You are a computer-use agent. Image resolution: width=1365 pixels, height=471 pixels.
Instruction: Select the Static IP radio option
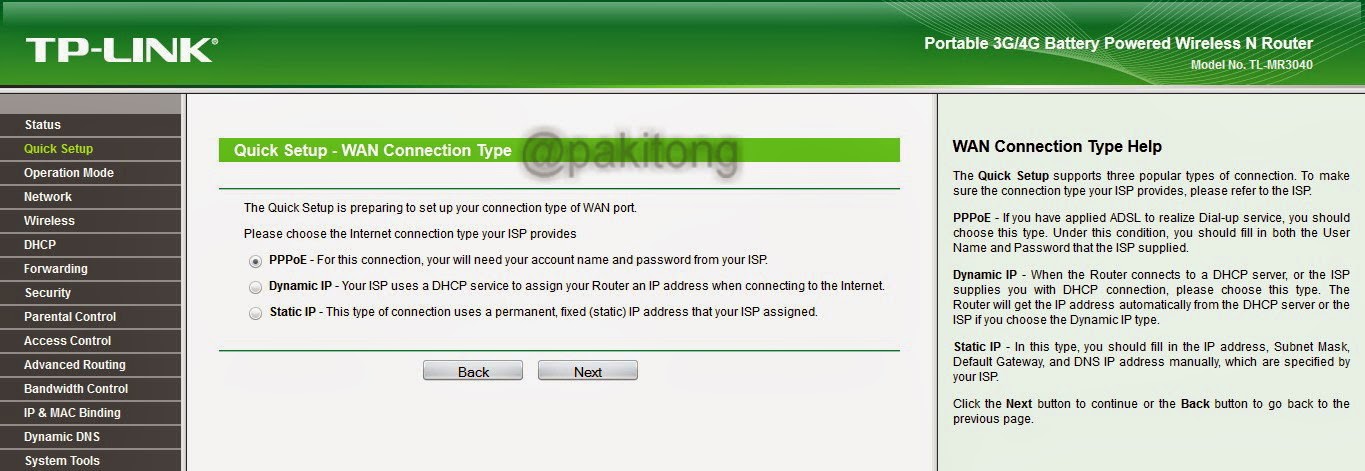tap(256, 312)
